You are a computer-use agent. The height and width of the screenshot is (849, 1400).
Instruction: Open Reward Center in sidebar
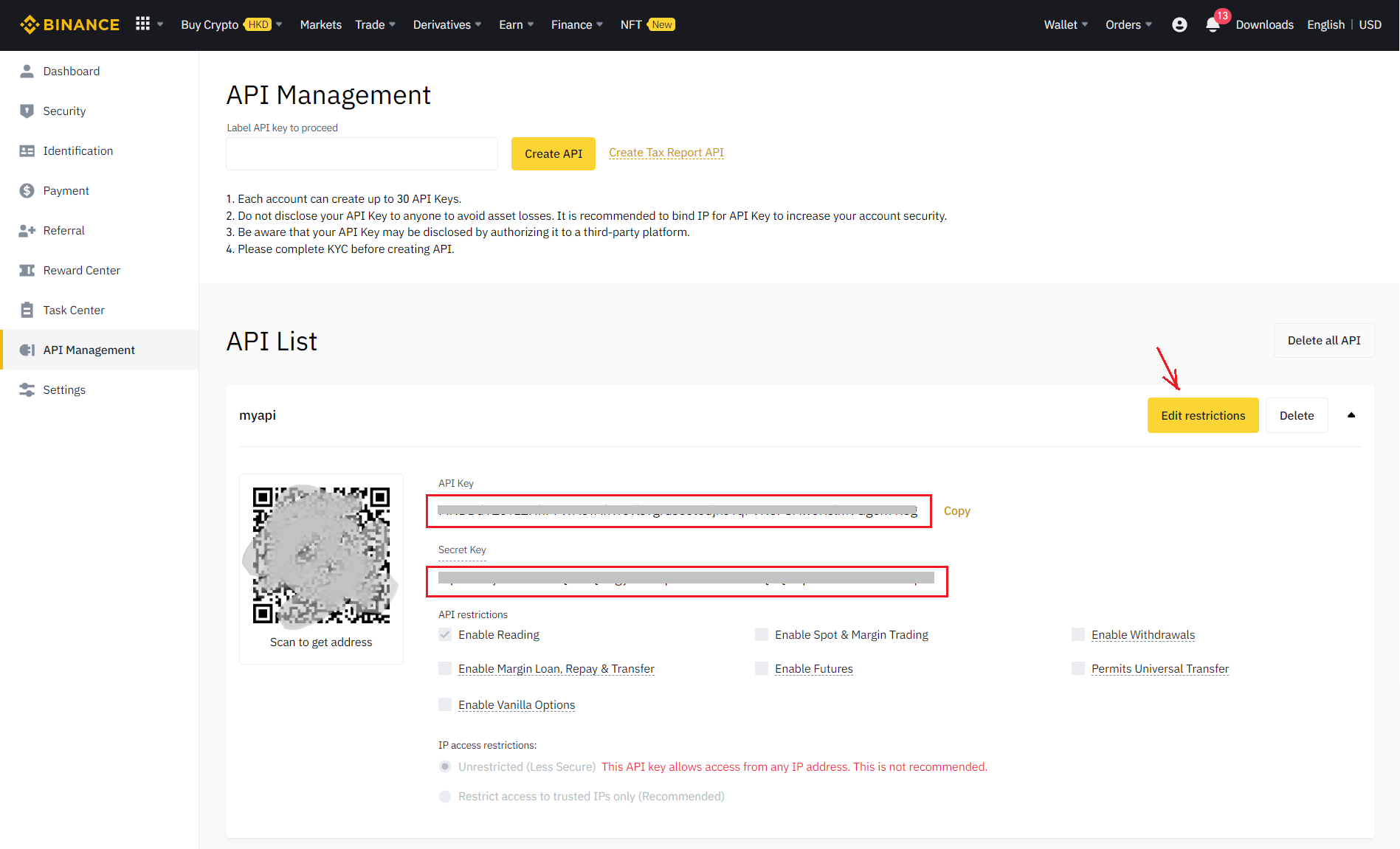pyautogui.click(x=100, y=270)
